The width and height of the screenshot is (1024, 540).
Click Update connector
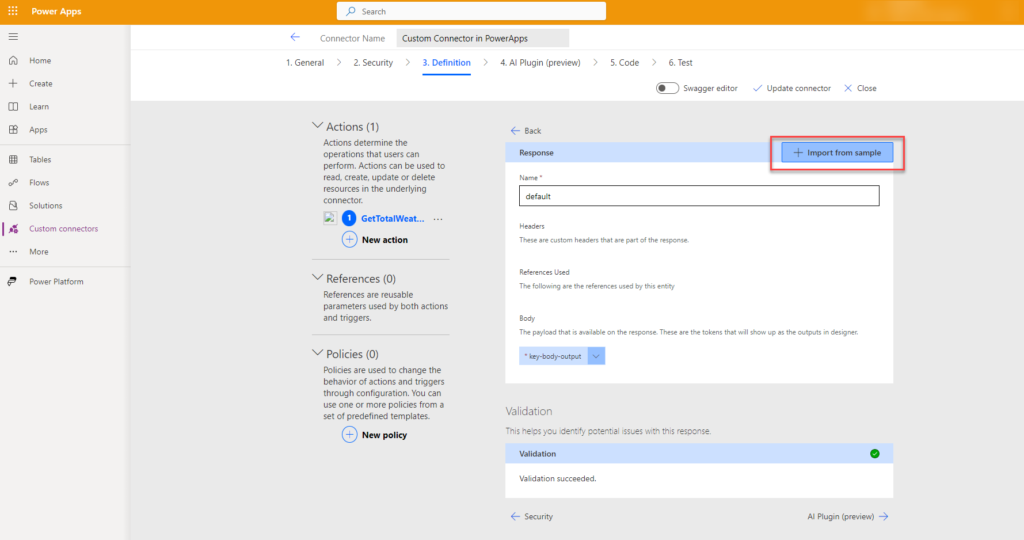point(791,88)
